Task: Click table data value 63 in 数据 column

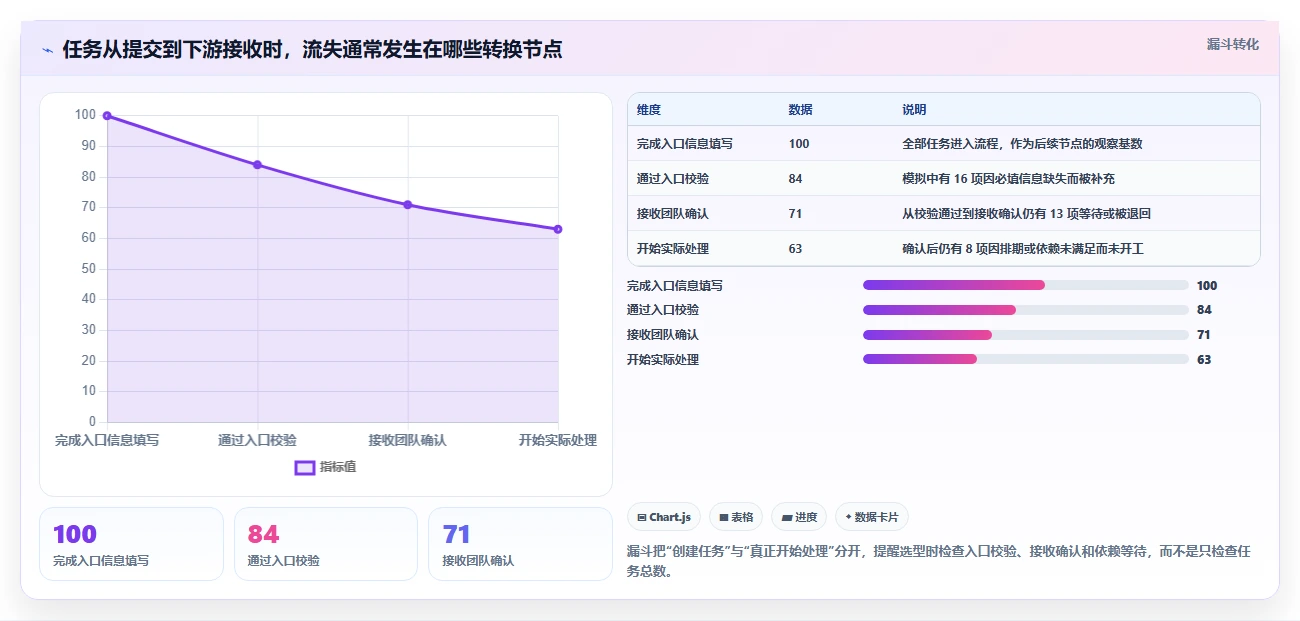Action: coord(796,249)
